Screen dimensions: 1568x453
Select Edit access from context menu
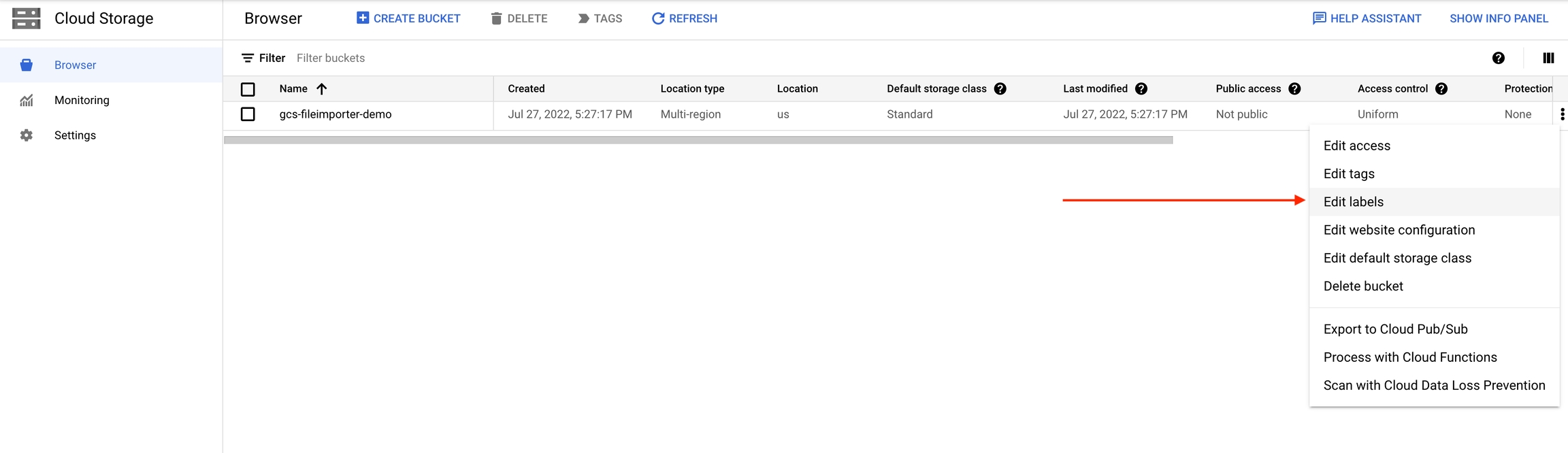coord(1435,146)
